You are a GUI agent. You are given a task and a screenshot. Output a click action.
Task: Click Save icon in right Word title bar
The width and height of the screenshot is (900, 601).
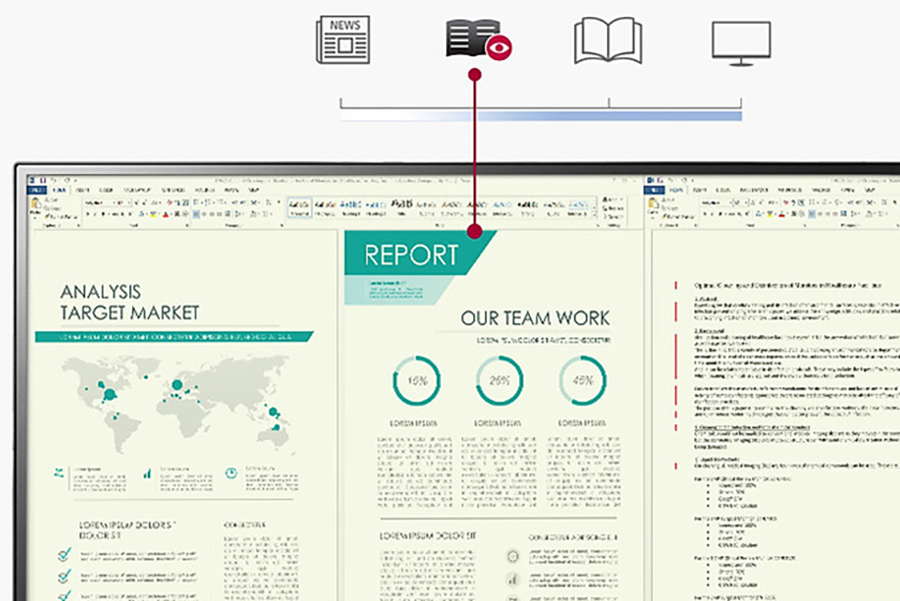660,180
